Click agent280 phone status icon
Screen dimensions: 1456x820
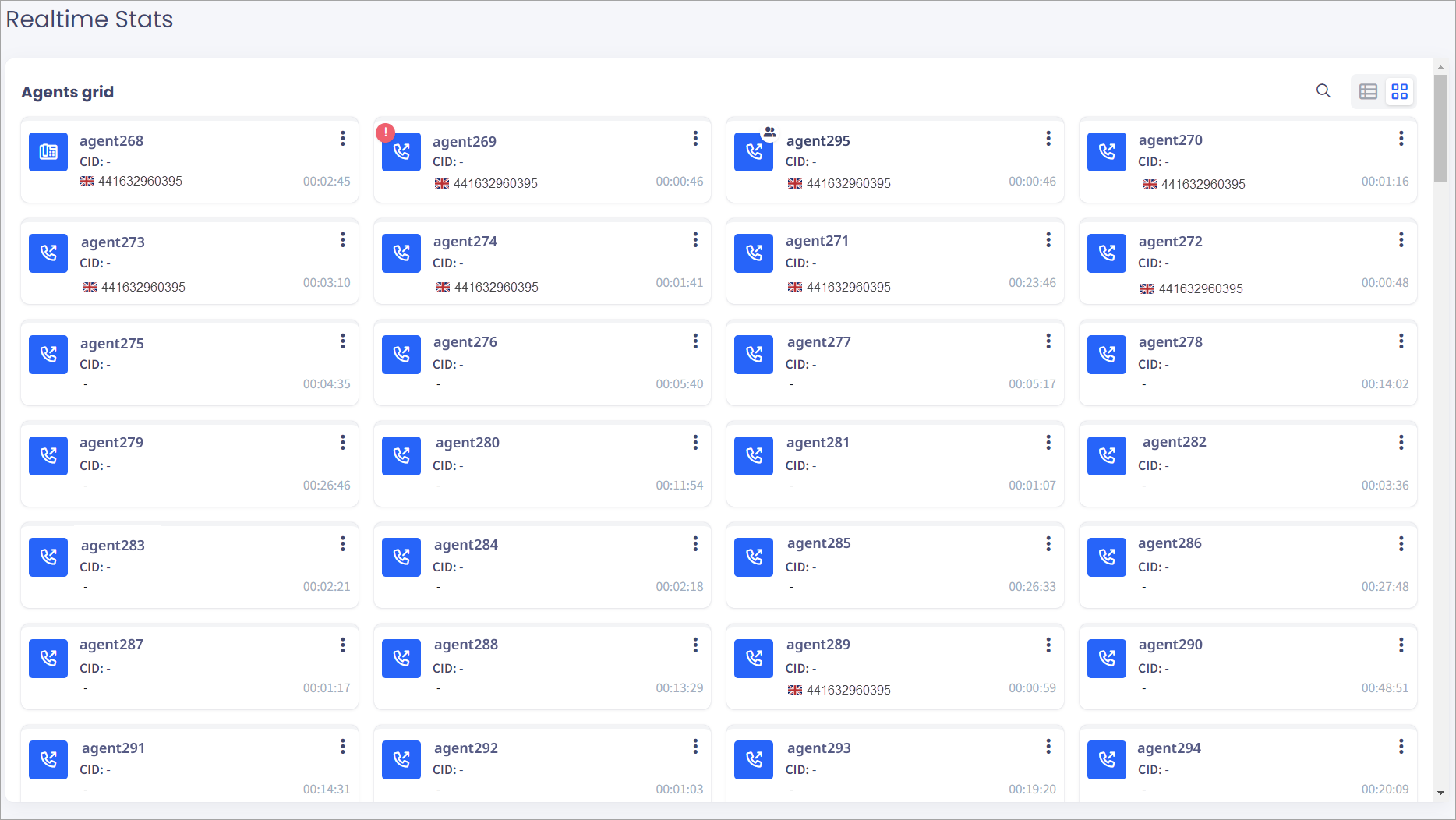[401, 456]
